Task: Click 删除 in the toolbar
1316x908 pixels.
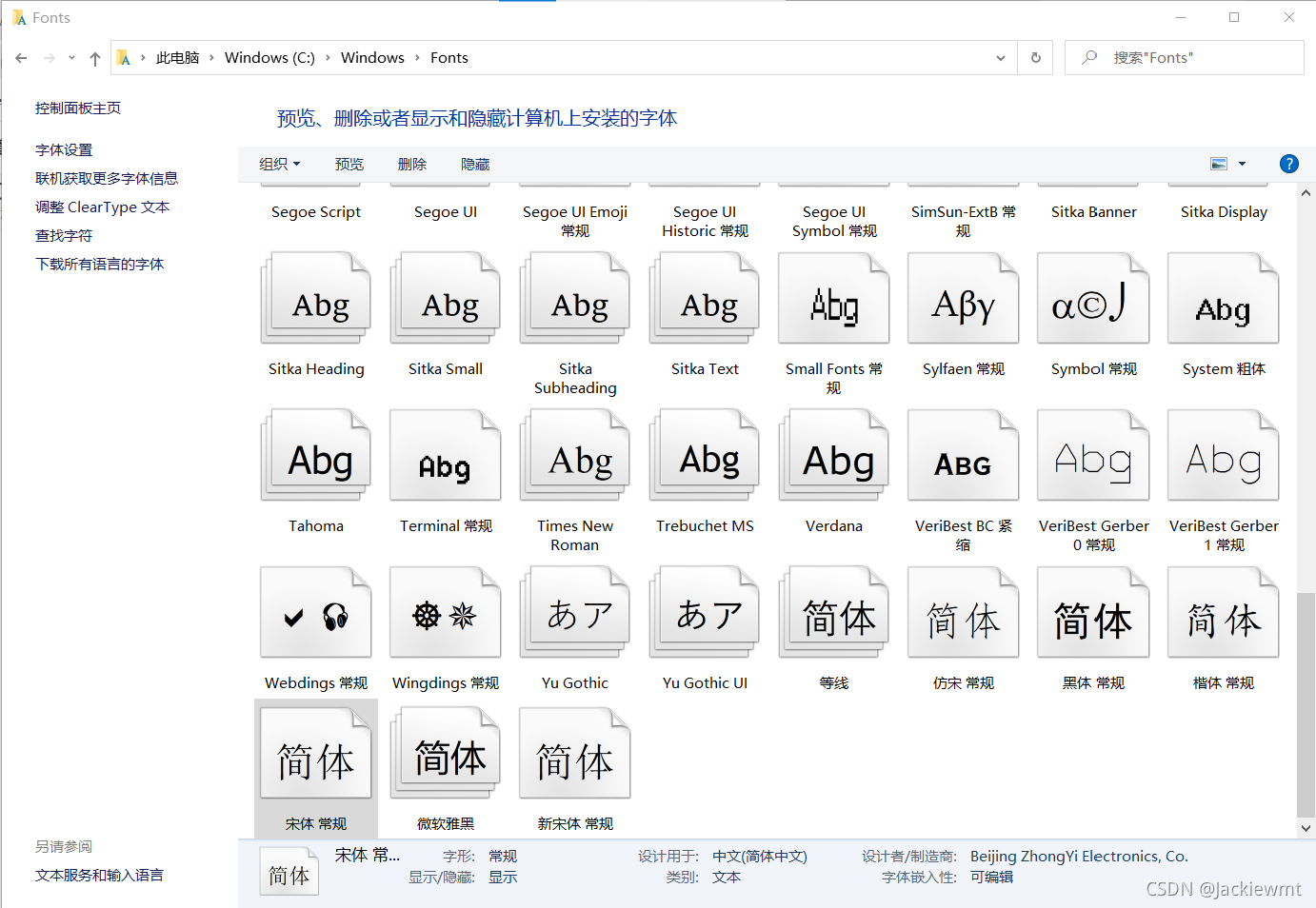Action: tap(412, 164)
